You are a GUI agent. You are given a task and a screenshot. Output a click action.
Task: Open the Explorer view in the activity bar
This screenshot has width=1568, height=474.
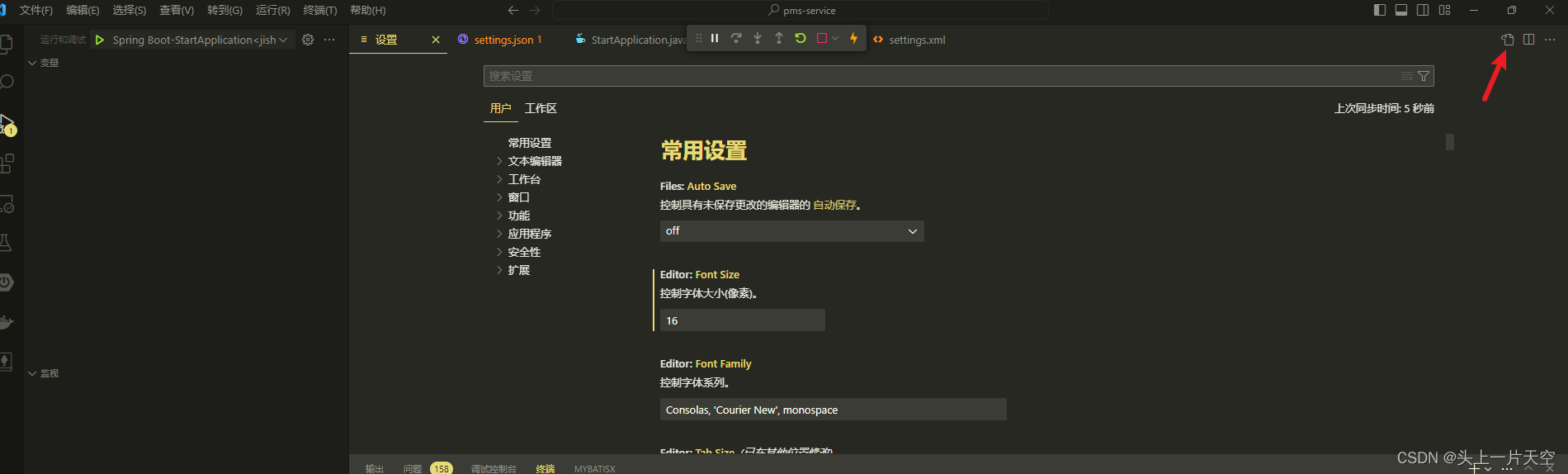click(6, 43)
